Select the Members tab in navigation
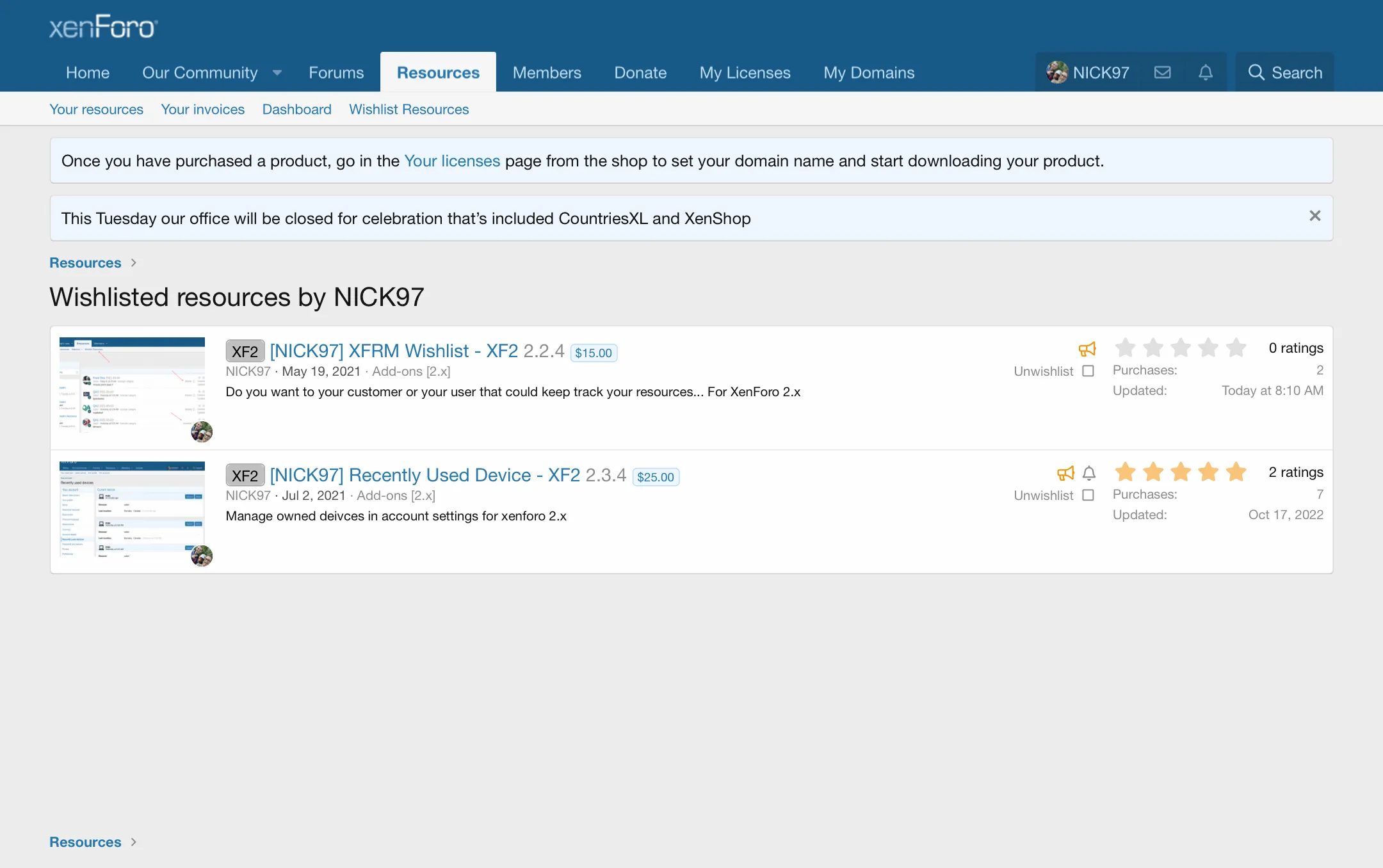Viewport: 1383px width, 868px height. tap(546, 72)
